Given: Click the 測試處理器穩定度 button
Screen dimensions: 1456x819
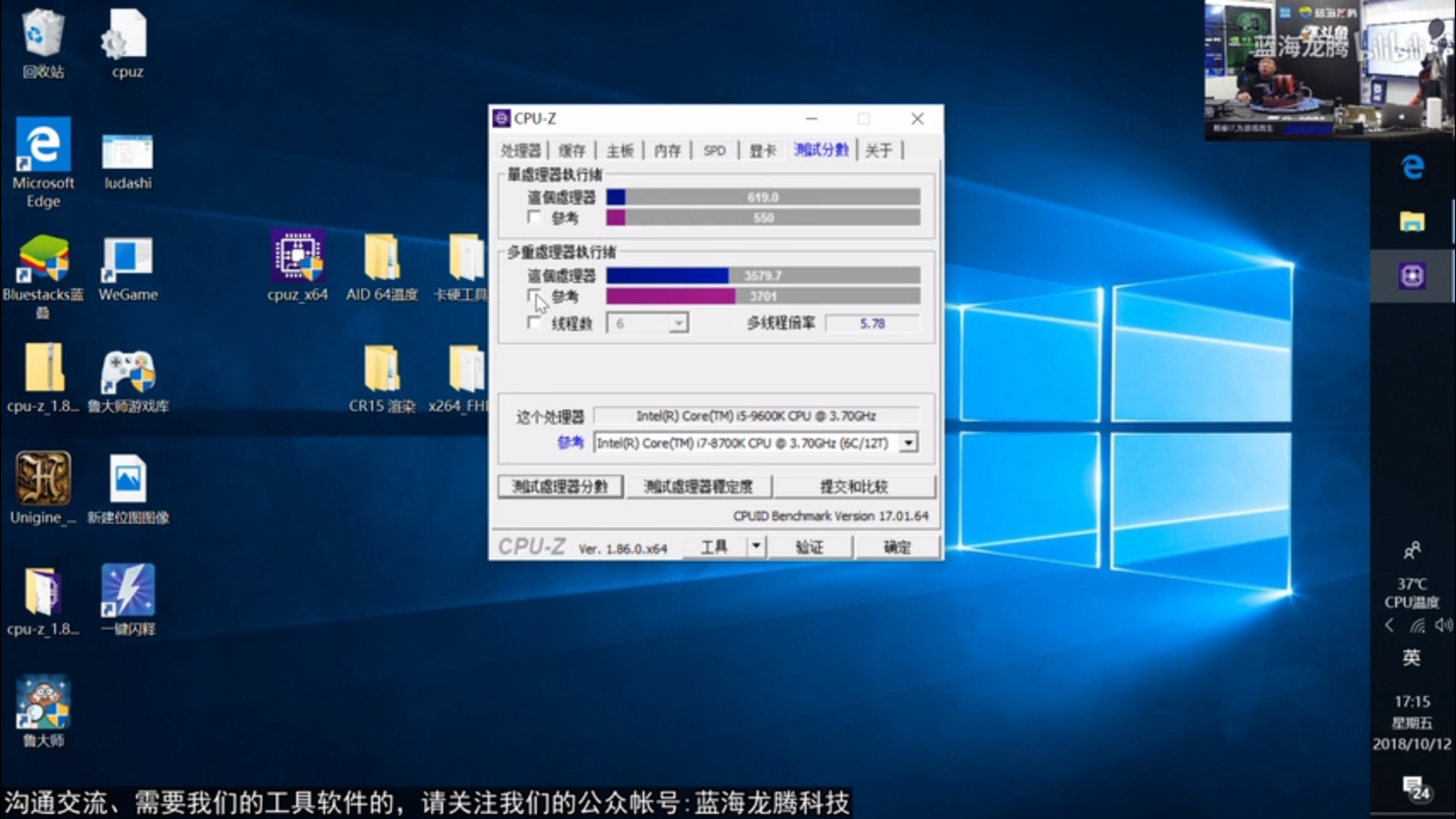Looking at the screenshot, I should 698,487.
